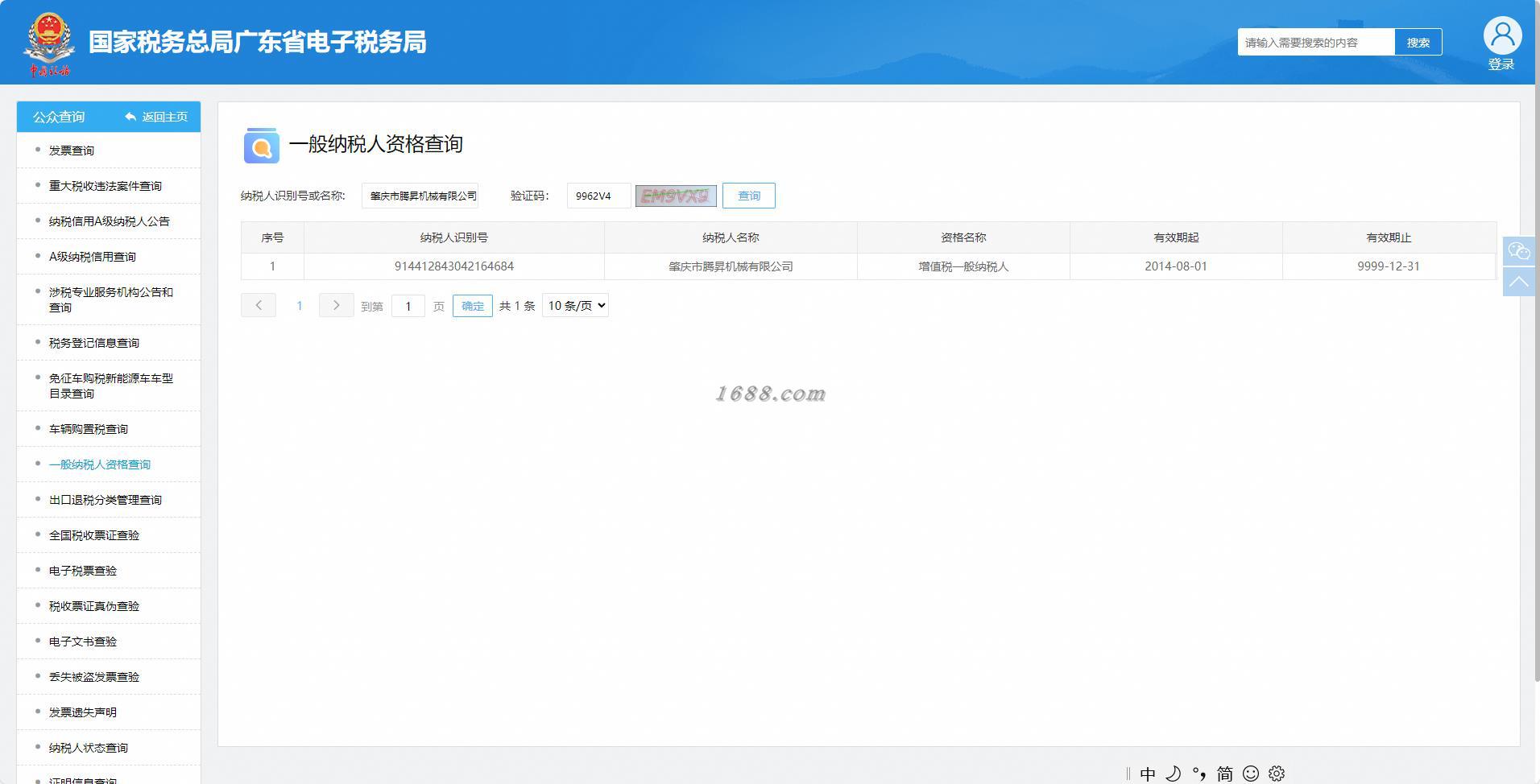Toggle the IME moon half-width icon

coord(1174,774)
